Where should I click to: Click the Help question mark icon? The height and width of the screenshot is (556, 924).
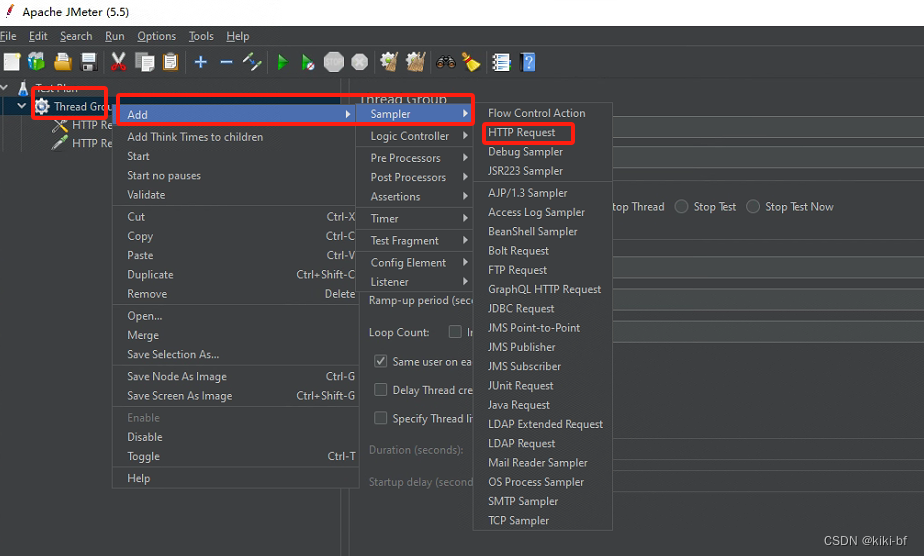pos(528,62)
